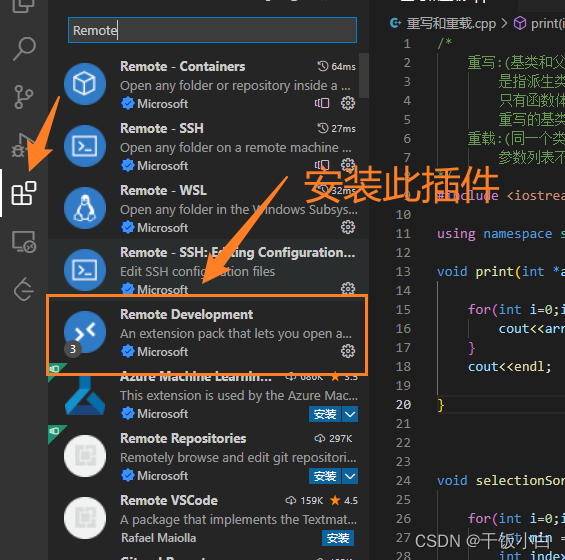565x560 pixels.
Task: Click the 'void print(int' code on line 13
Action: pos(490,272)
